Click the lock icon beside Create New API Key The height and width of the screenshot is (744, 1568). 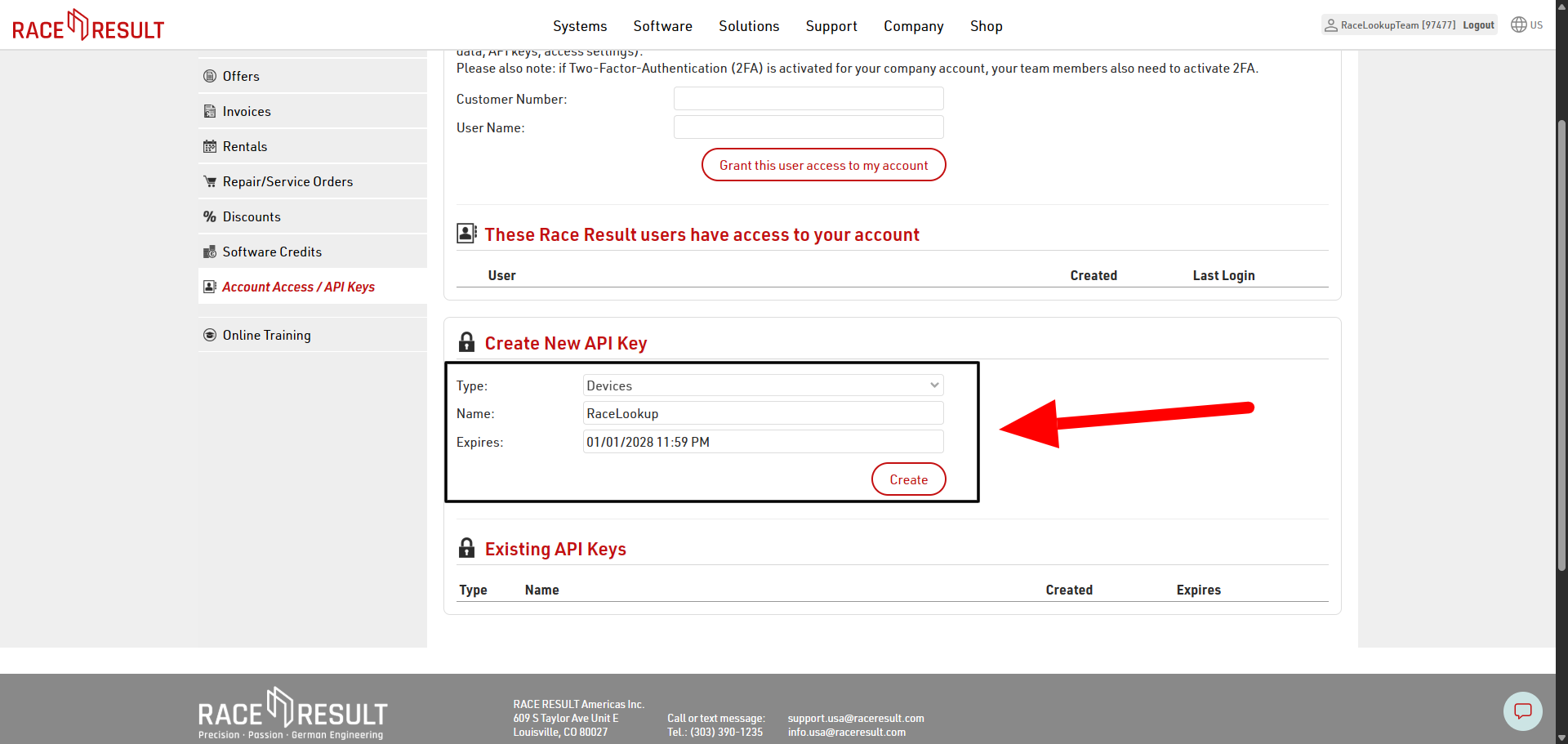click(466, 342)
